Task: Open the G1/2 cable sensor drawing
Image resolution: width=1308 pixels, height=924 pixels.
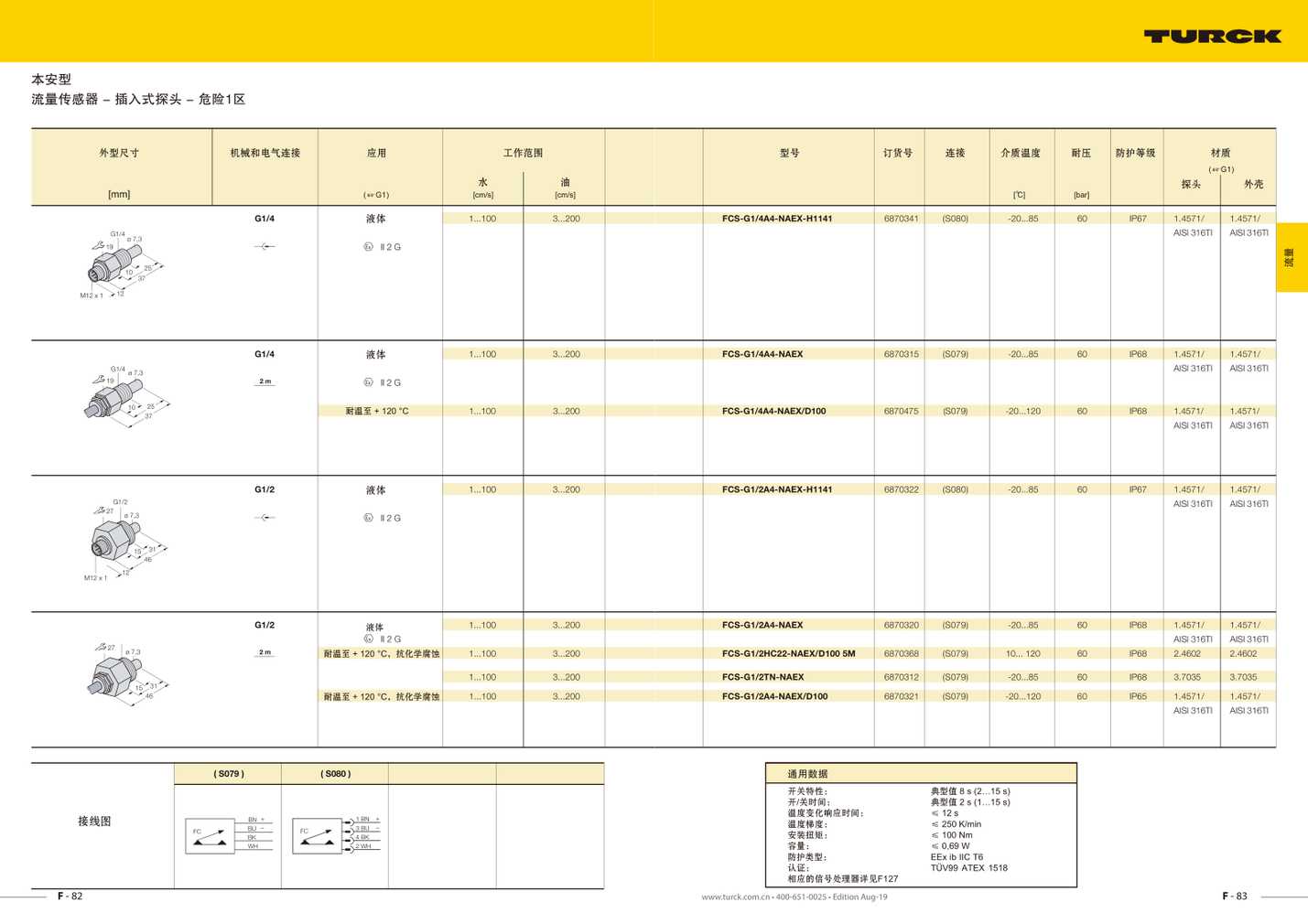Action: click(128, 672)
